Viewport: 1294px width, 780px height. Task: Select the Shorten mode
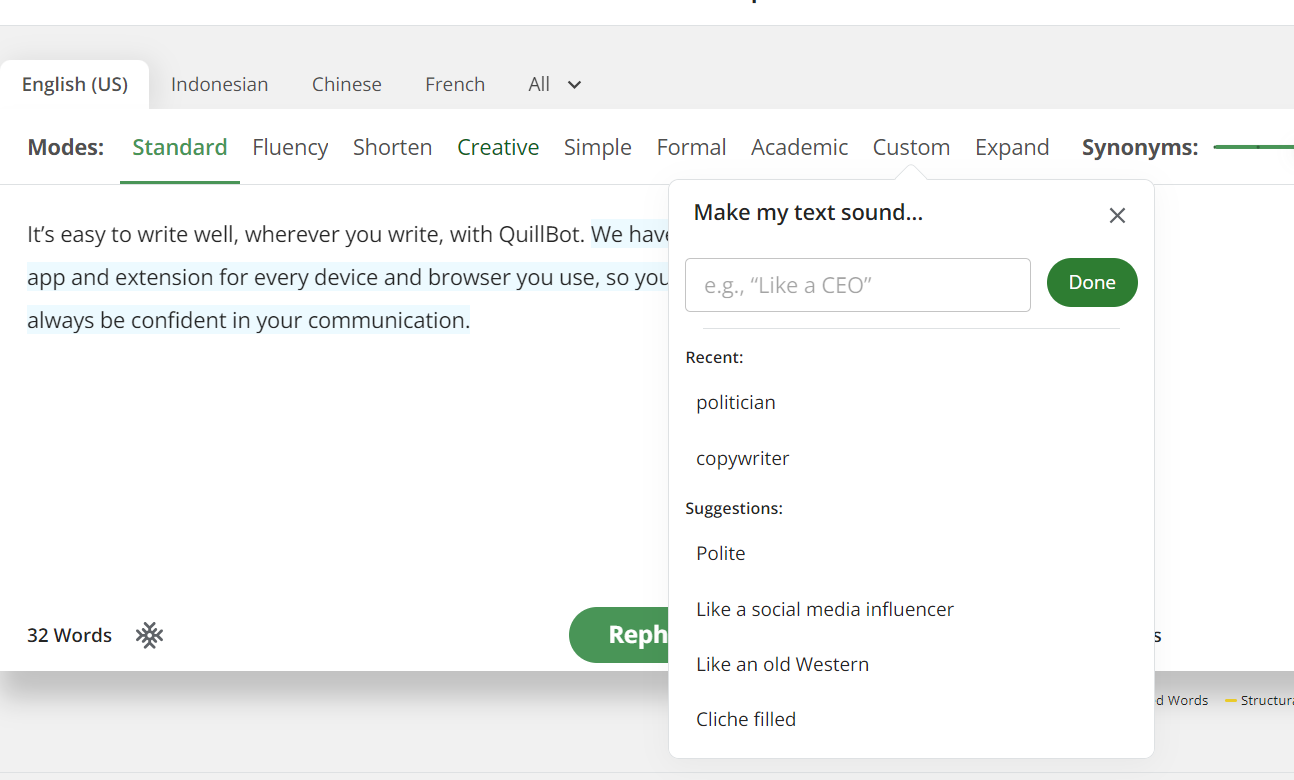(392, 148)
